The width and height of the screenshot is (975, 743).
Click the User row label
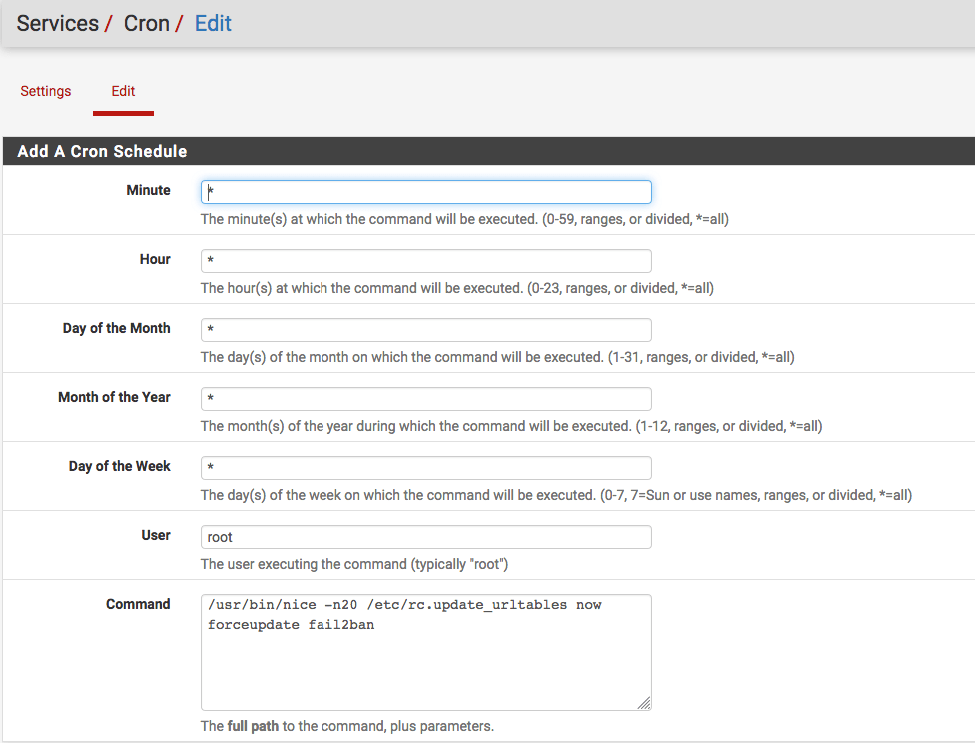[x=156, y=535]
